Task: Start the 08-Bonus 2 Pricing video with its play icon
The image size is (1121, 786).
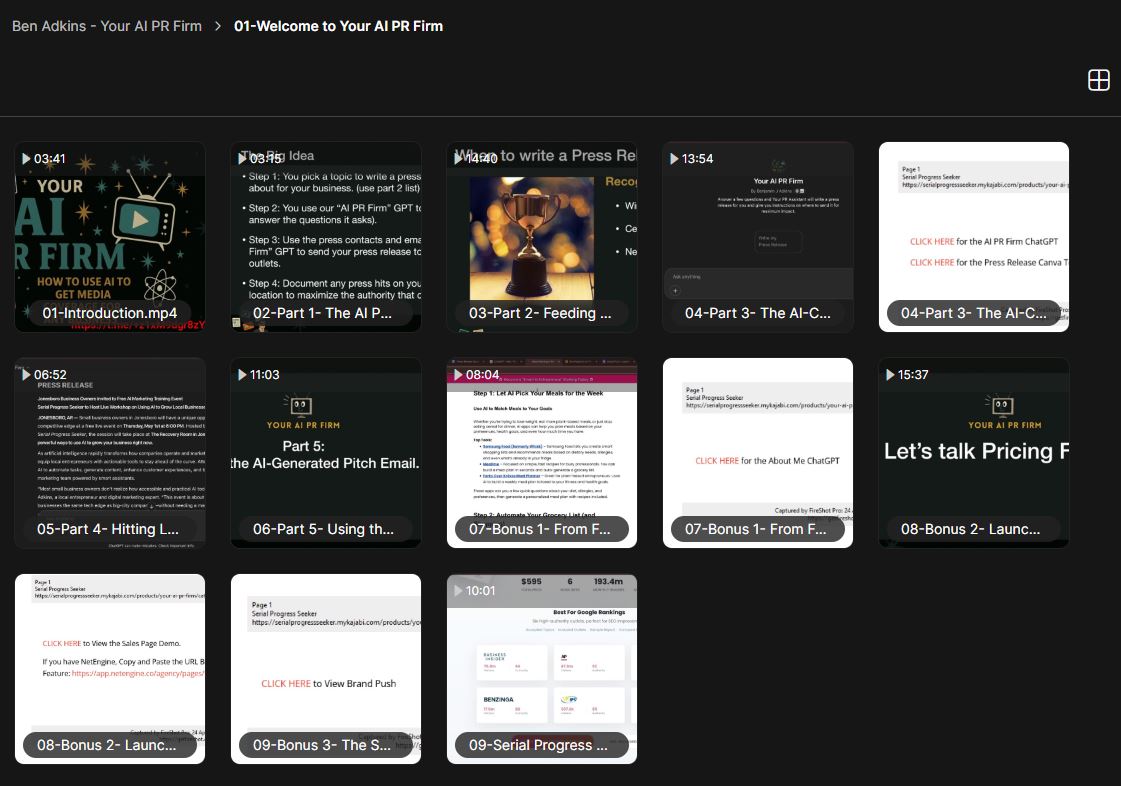Action: click(890, 374)
